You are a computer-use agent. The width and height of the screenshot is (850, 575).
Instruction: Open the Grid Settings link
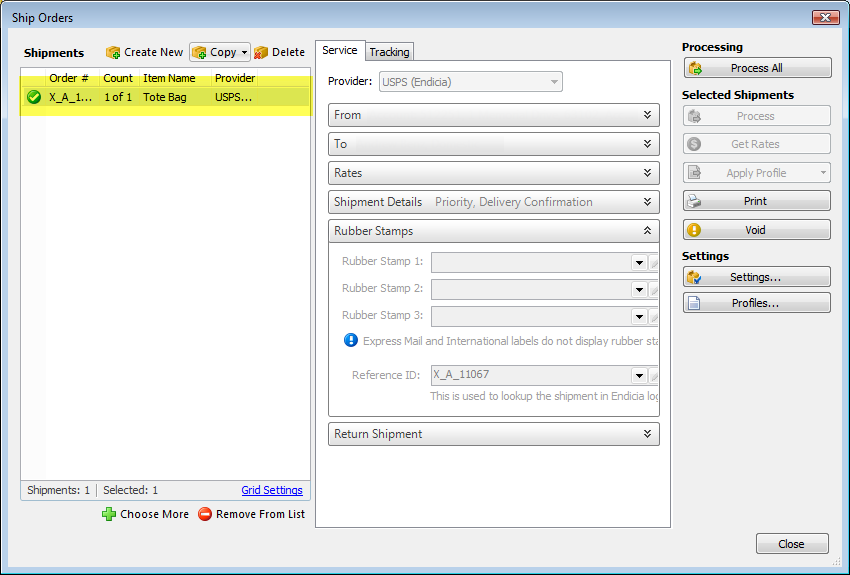[272, 490]
